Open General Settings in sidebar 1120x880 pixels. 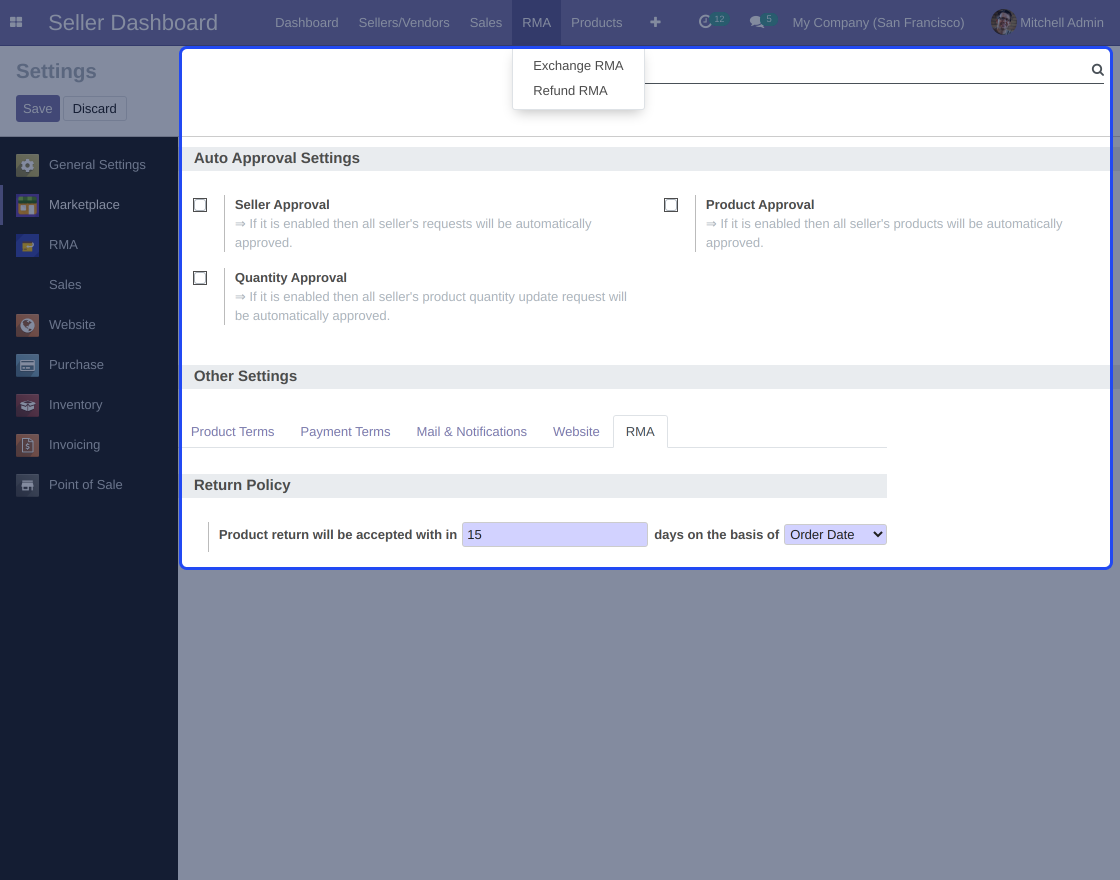89,165
